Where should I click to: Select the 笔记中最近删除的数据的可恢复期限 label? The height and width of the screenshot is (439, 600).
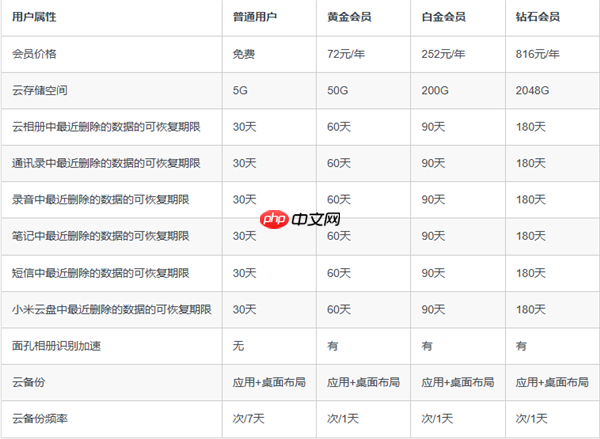tap(101, 236)
